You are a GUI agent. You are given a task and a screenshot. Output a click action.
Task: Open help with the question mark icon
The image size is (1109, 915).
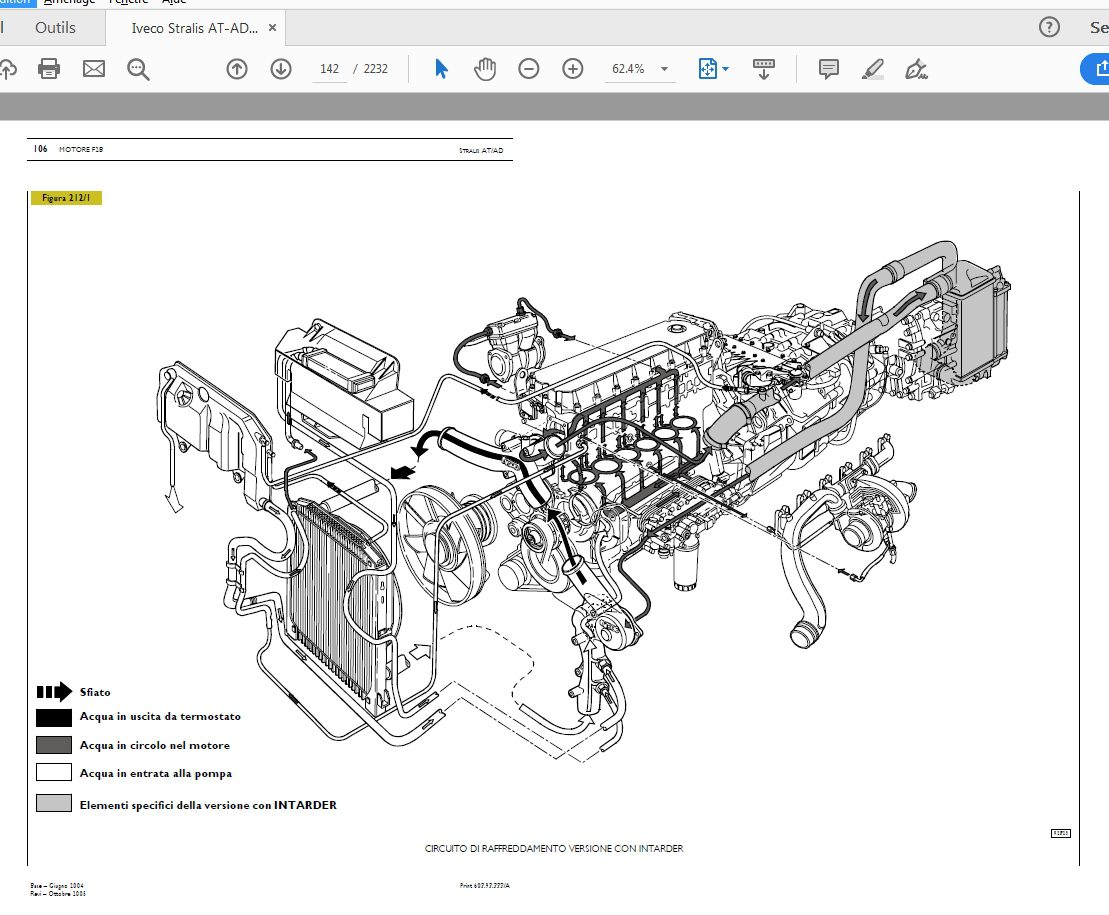coord(1049,28)
